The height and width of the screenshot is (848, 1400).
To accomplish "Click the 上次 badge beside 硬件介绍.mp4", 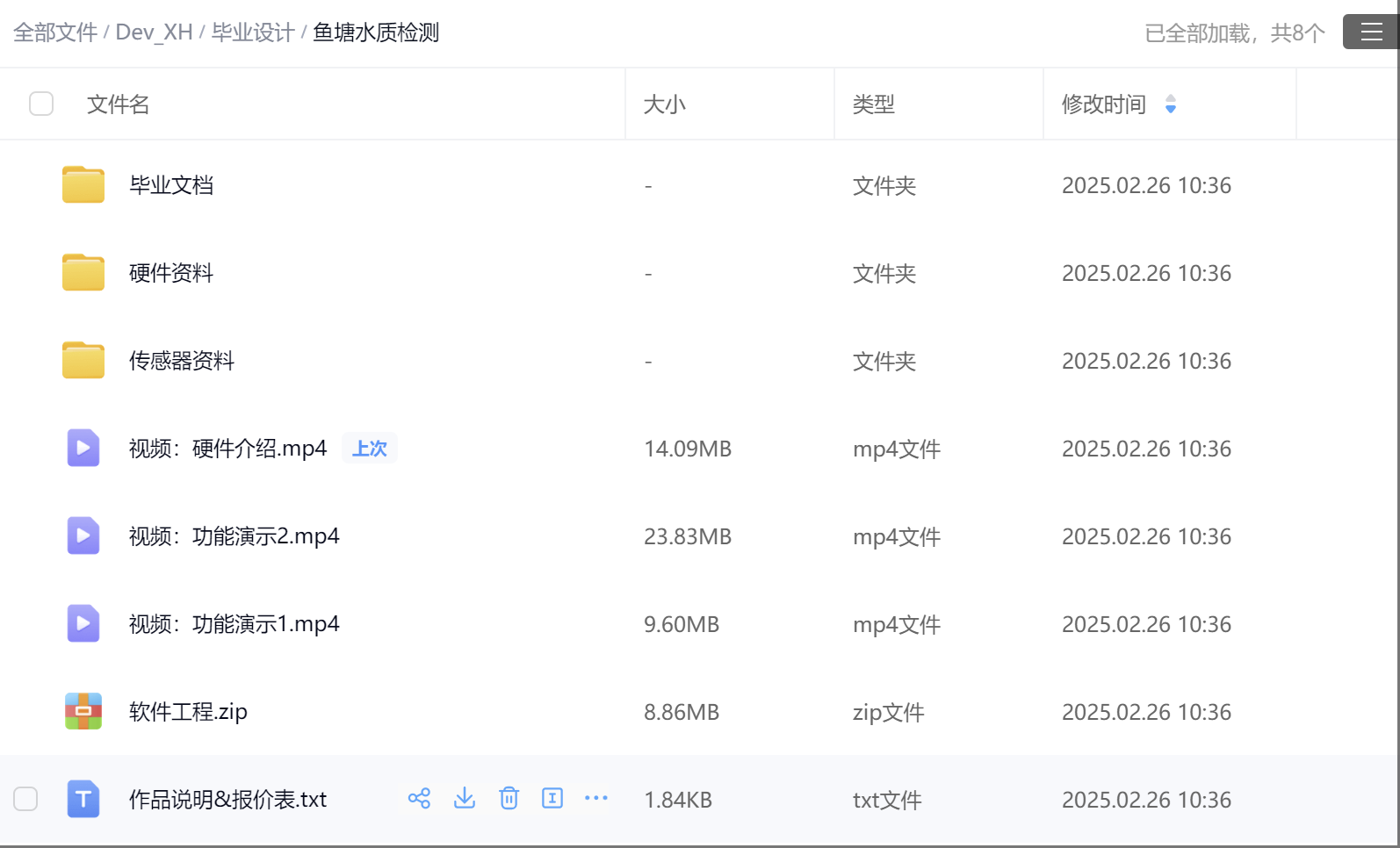I will (370, 449).
